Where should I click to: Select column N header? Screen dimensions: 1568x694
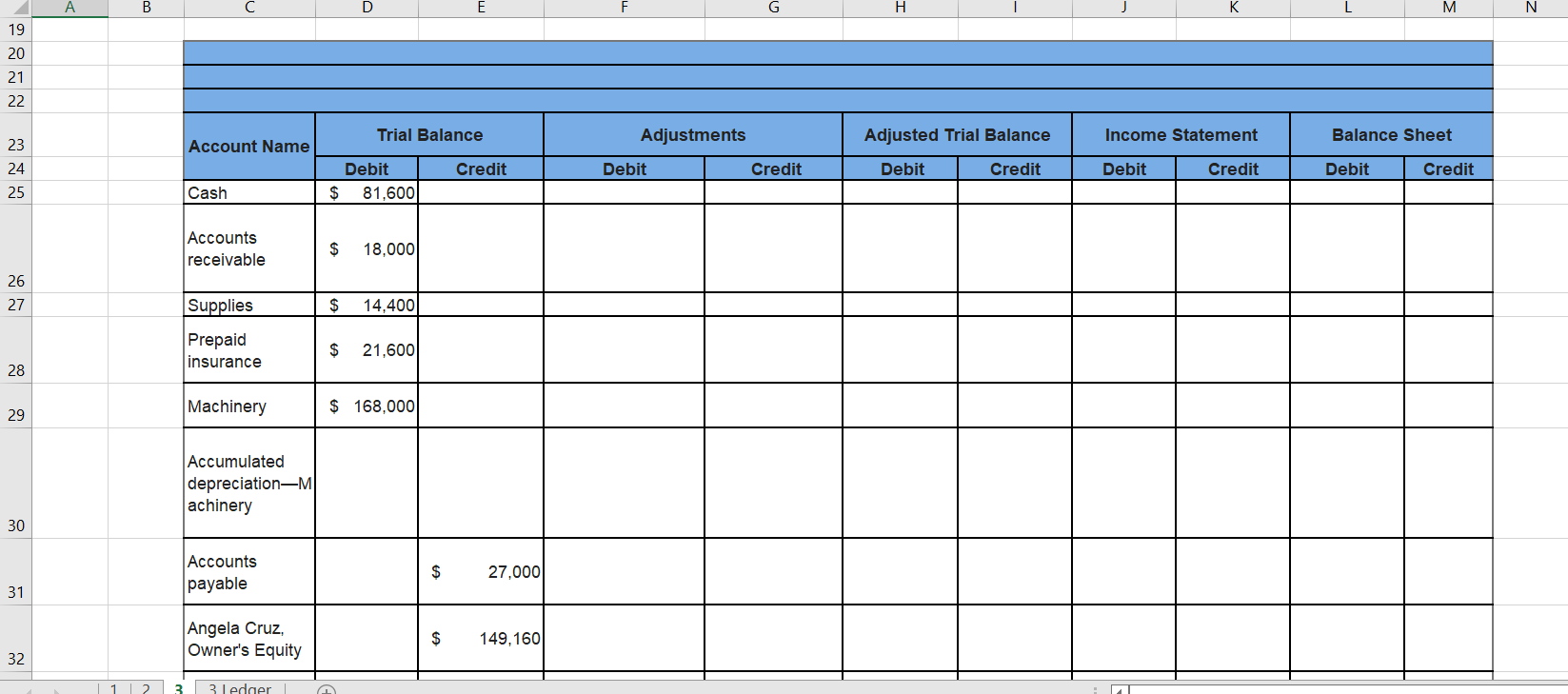tap(1531, 8)
